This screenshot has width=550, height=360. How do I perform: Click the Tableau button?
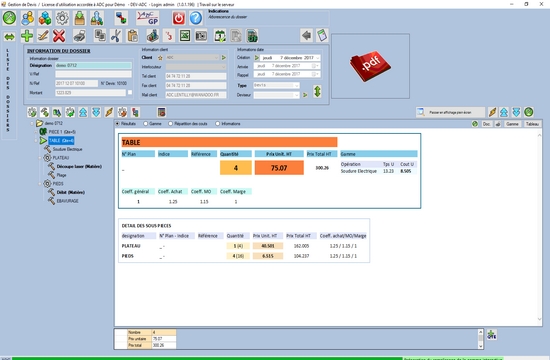(532, 124)
